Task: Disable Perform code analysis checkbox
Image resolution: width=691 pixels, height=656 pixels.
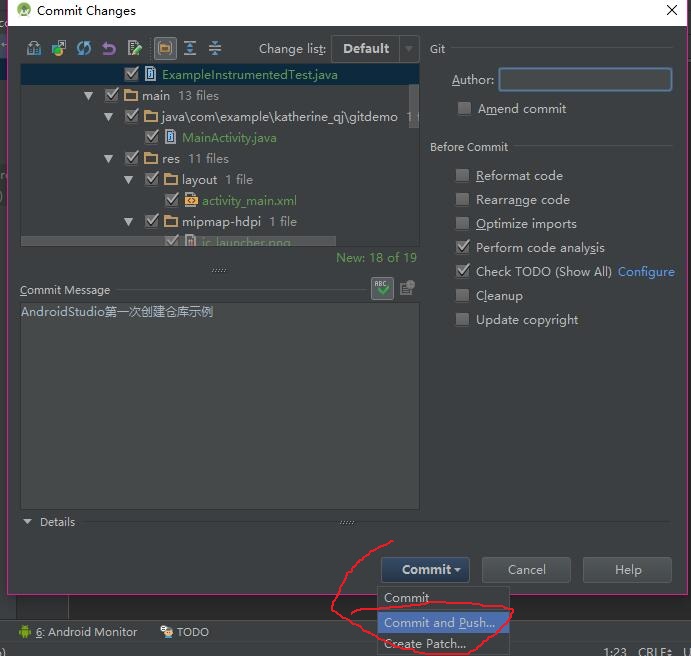Action: 462,247
